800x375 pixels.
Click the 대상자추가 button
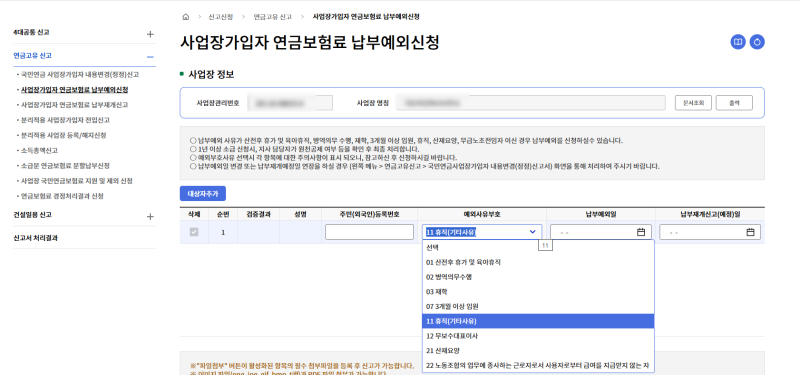pyautogui.click(x=203, y=194)
